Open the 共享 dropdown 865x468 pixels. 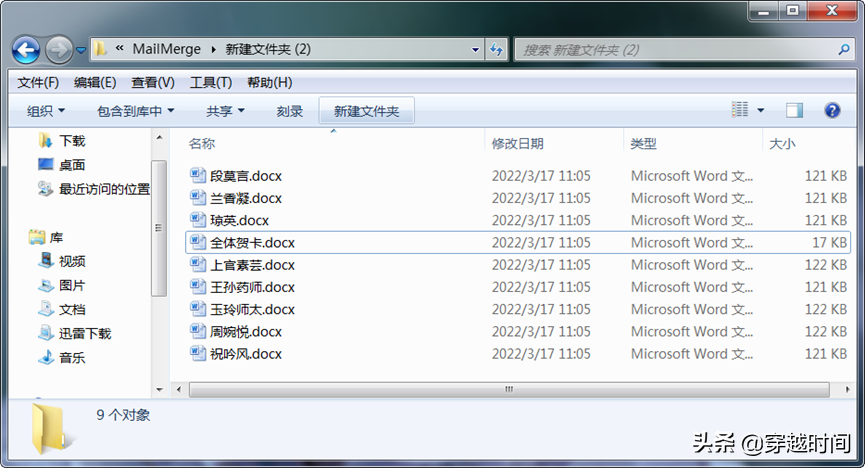tap(225, 111)
